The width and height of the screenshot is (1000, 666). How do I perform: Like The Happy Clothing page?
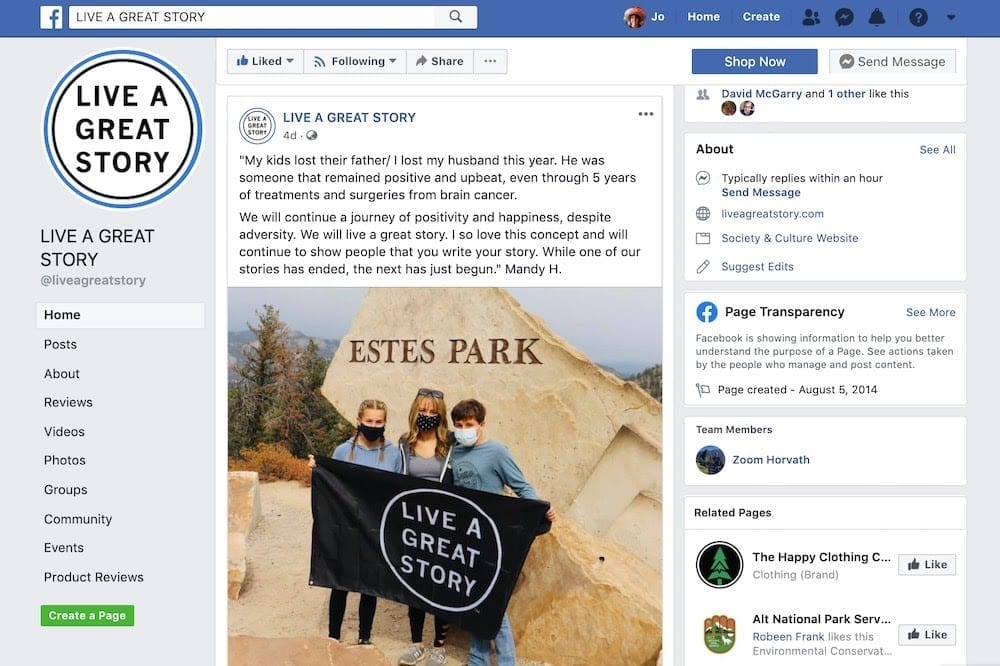point(927,565)
